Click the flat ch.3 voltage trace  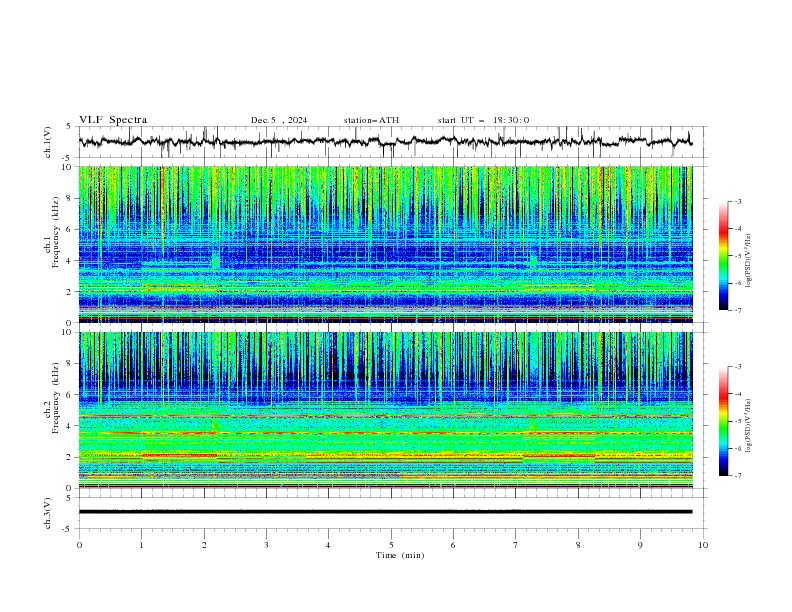[385, 512]
